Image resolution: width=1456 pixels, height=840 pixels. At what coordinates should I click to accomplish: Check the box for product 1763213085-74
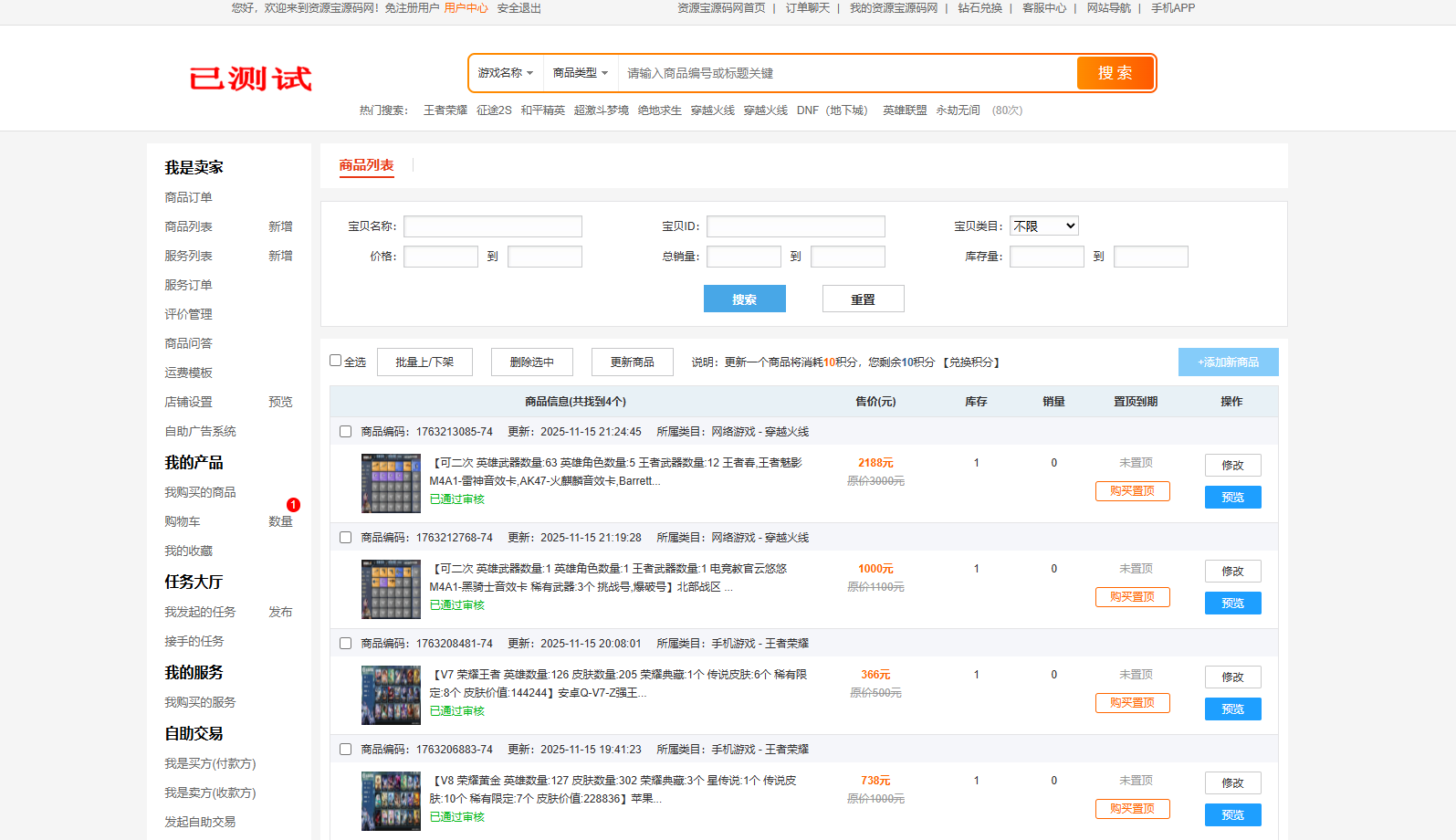coord(345,432)
